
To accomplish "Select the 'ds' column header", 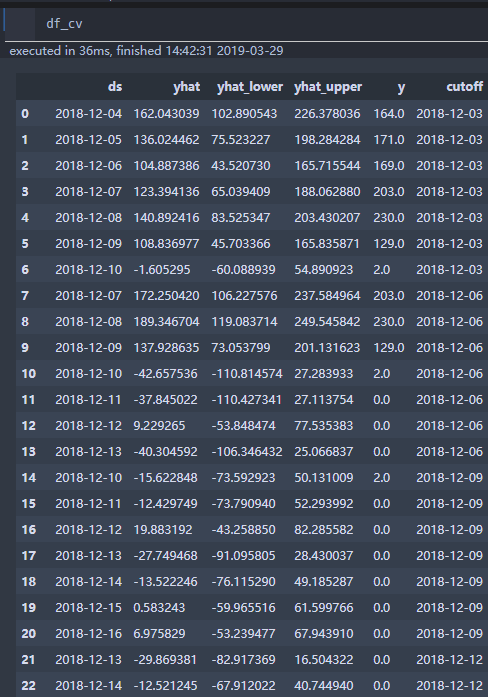I will coord(115,87).
